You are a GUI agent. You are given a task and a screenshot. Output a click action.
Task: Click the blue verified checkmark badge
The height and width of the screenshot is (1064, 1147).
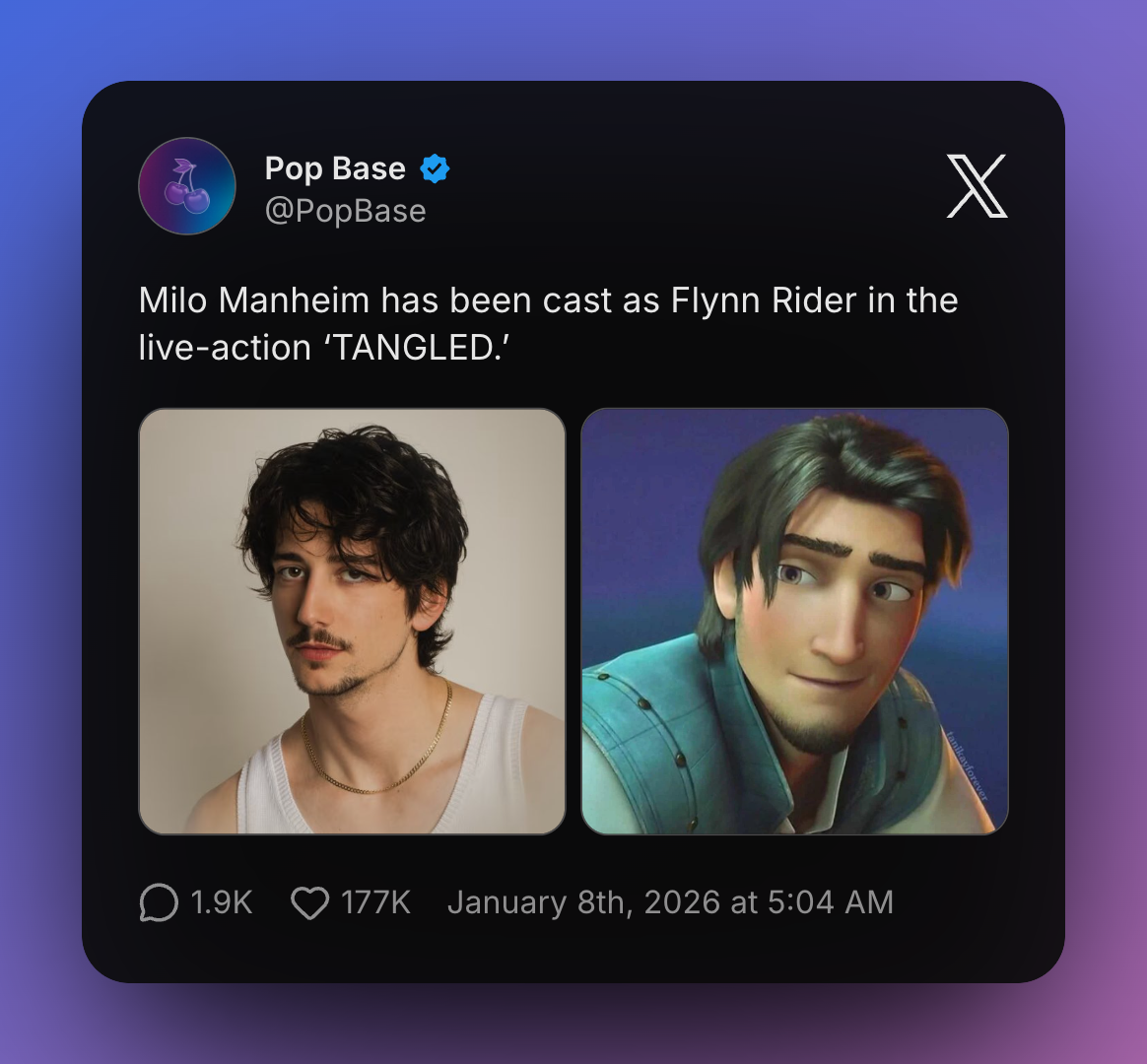click(435, 168)
